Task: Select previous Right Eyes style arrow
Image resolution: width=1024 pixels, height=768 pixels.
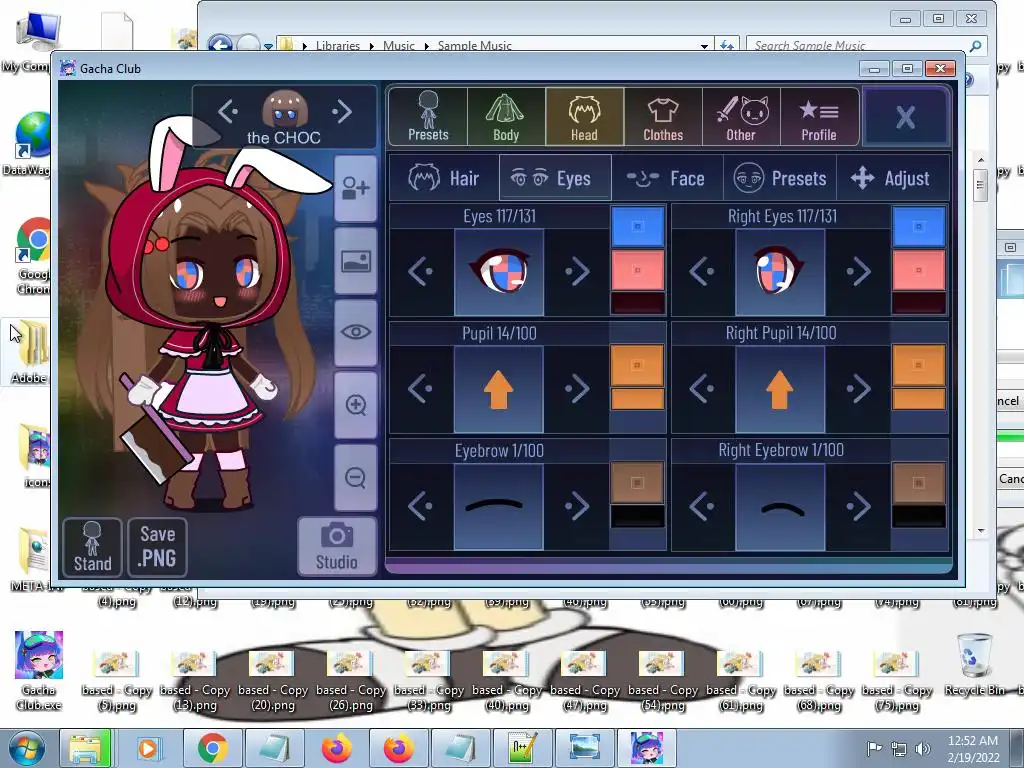Action: coord(702,271)
